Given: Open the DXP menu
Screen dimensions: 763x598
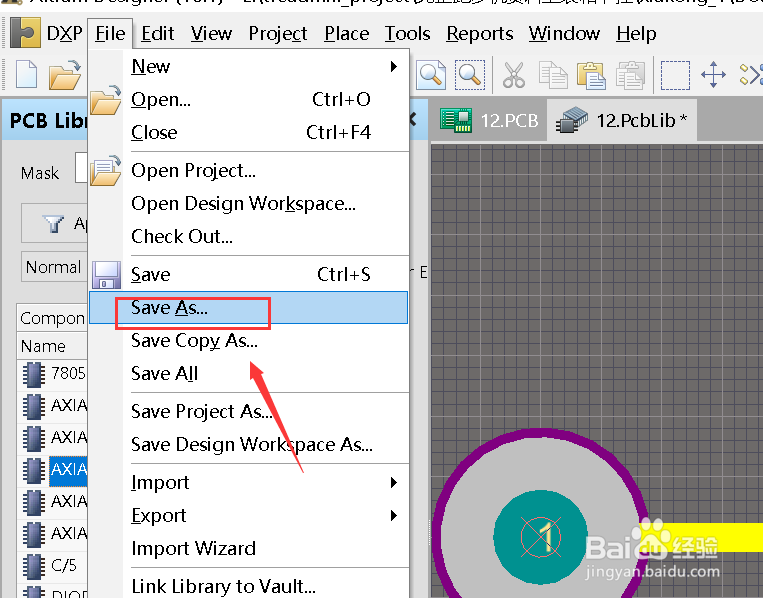Looking at the screenshot, I should (x=64, y=34).
